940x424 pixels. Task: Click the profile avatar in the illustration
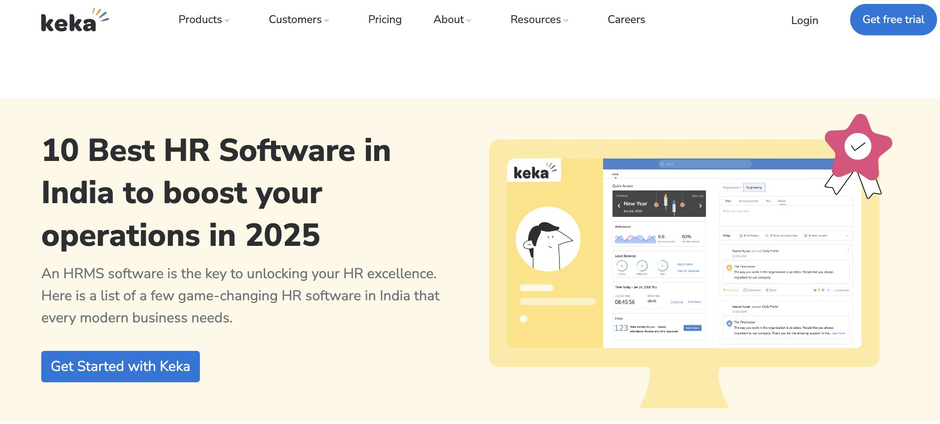pyautogui.click(x=547, y=239)
